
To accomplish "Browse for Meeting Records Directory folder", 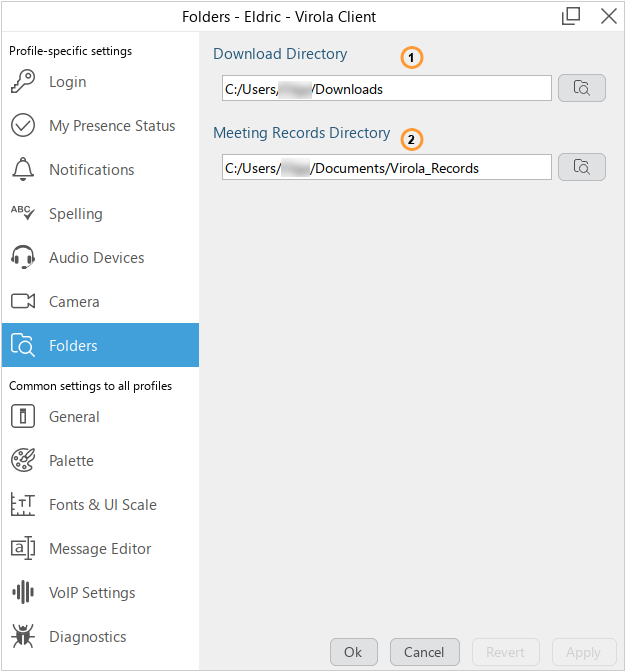I will (x=581, y=167).
